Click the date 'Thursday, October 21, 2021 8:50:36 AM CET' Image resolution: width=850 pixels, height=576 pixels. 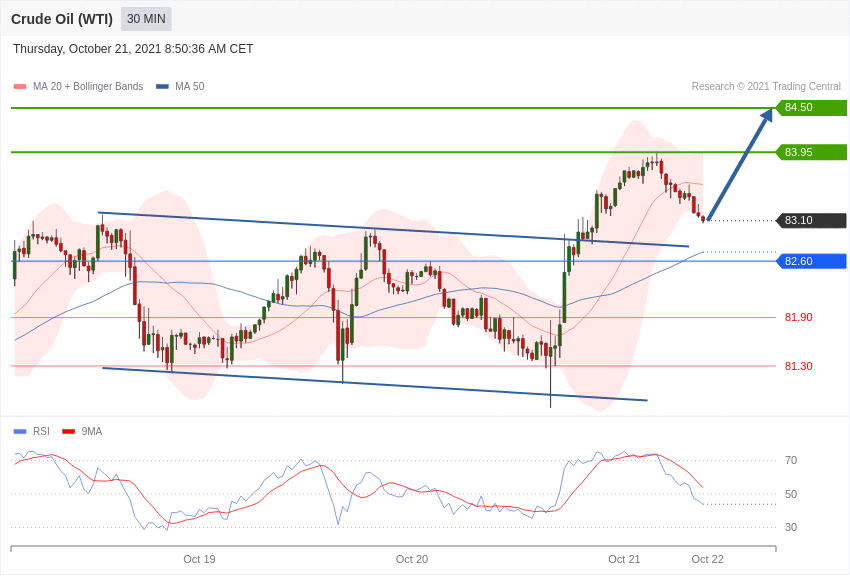(x=133, y=49)
